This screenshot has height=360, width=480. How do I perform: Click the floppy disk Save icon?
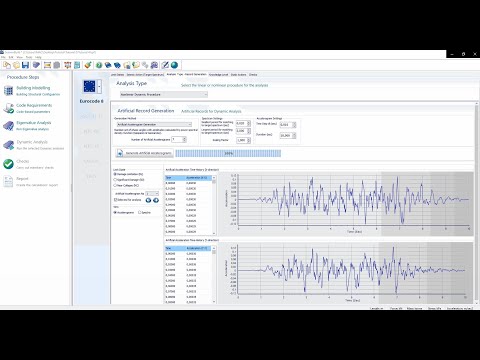[25, 65]
